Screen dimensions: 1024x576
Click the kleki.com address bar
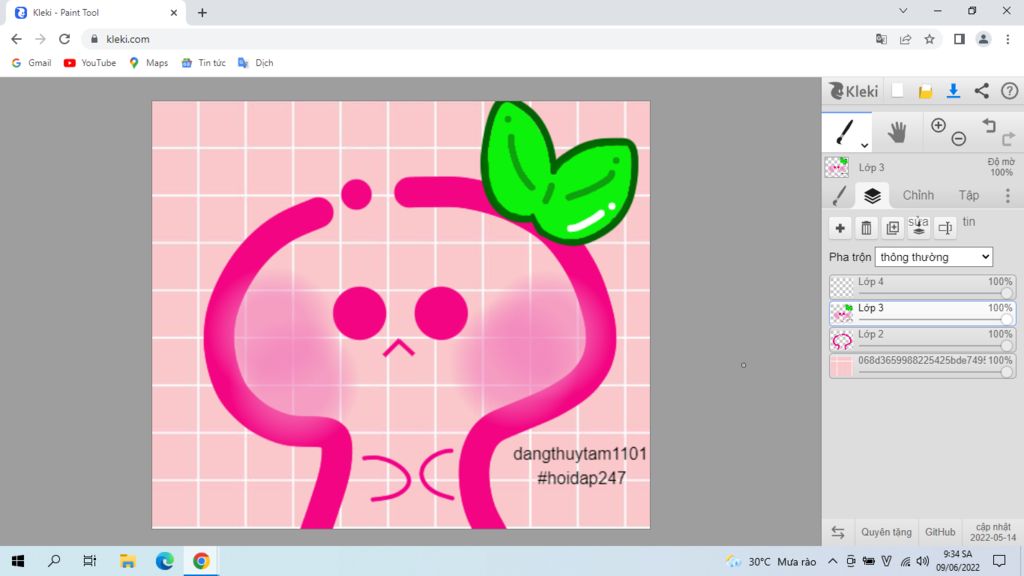tap(480, 39)
